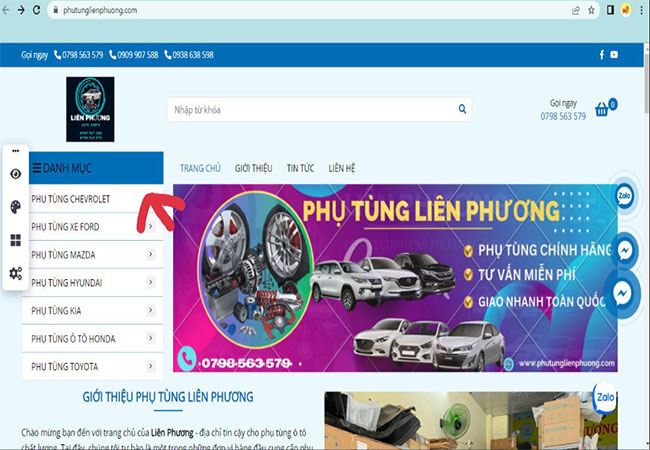The image size is (650, 450).
Task: Click the share page icon in address bar
Action: 576,10
